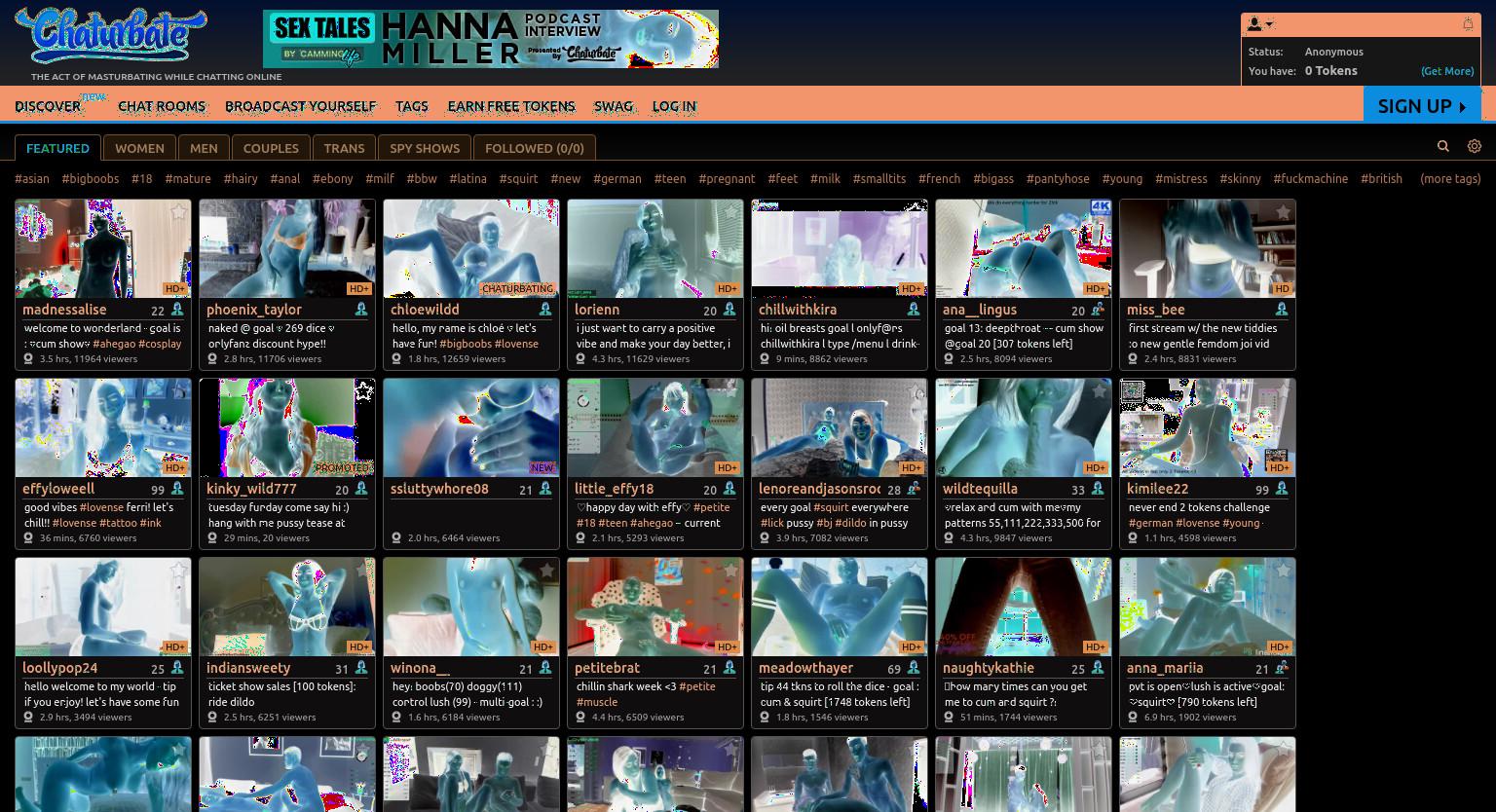This screenshot has width=1496, height=812.
Task: Open the loollypop24 username link
Action: 60,668
